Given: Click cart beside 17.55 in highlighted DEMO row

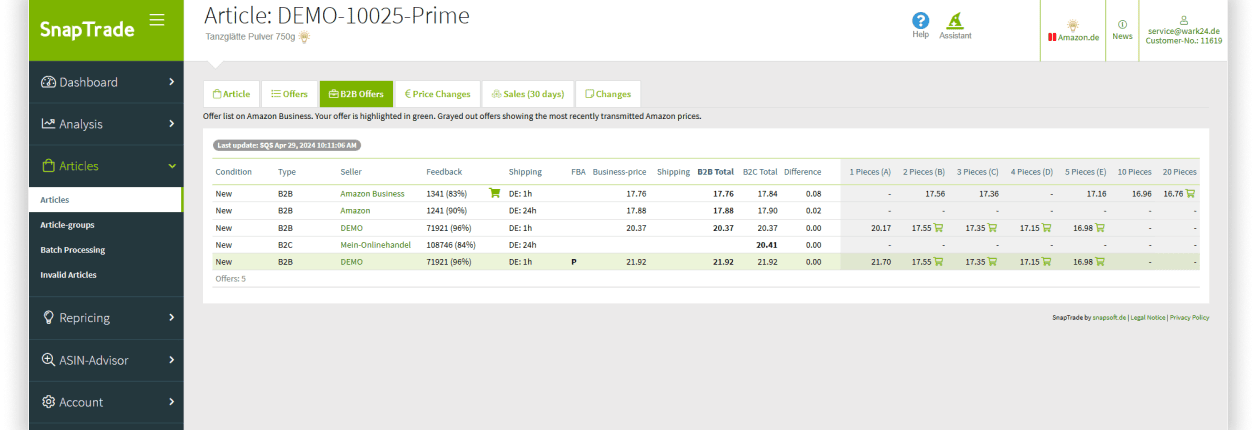Looking at the screenshot, I should [938, 262].
